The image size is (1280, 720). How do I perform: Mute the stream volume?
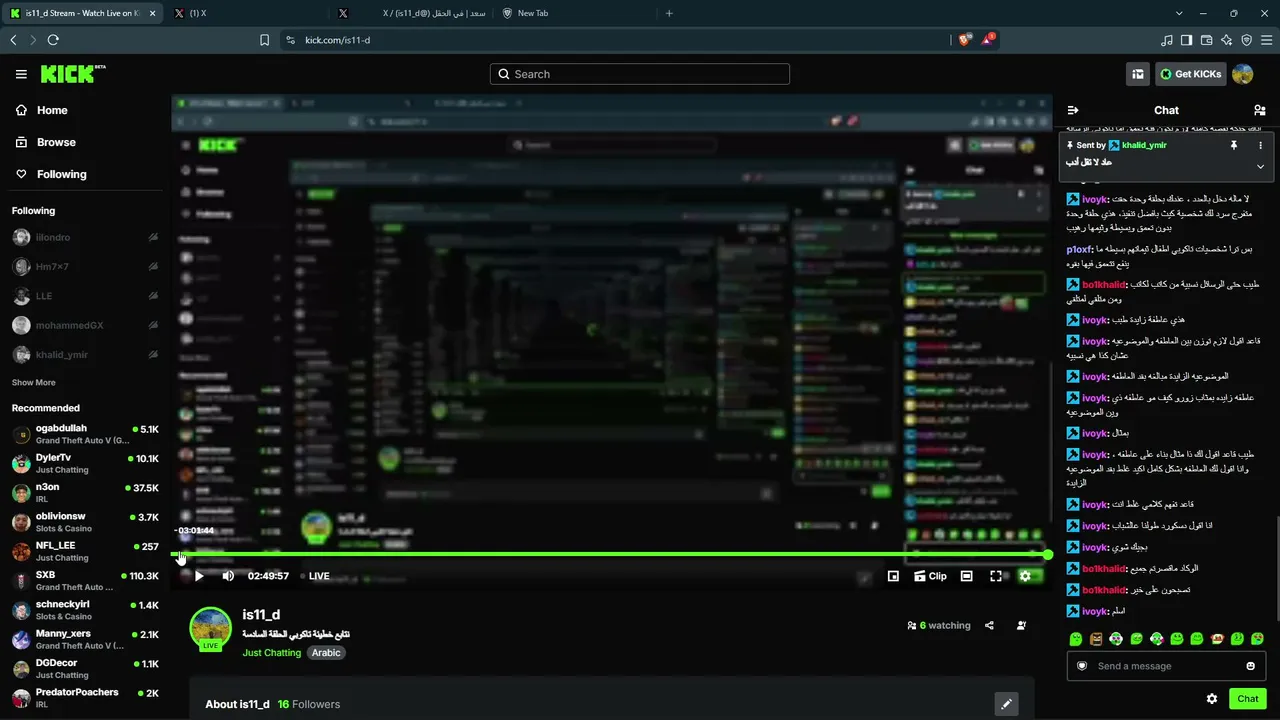228,576
